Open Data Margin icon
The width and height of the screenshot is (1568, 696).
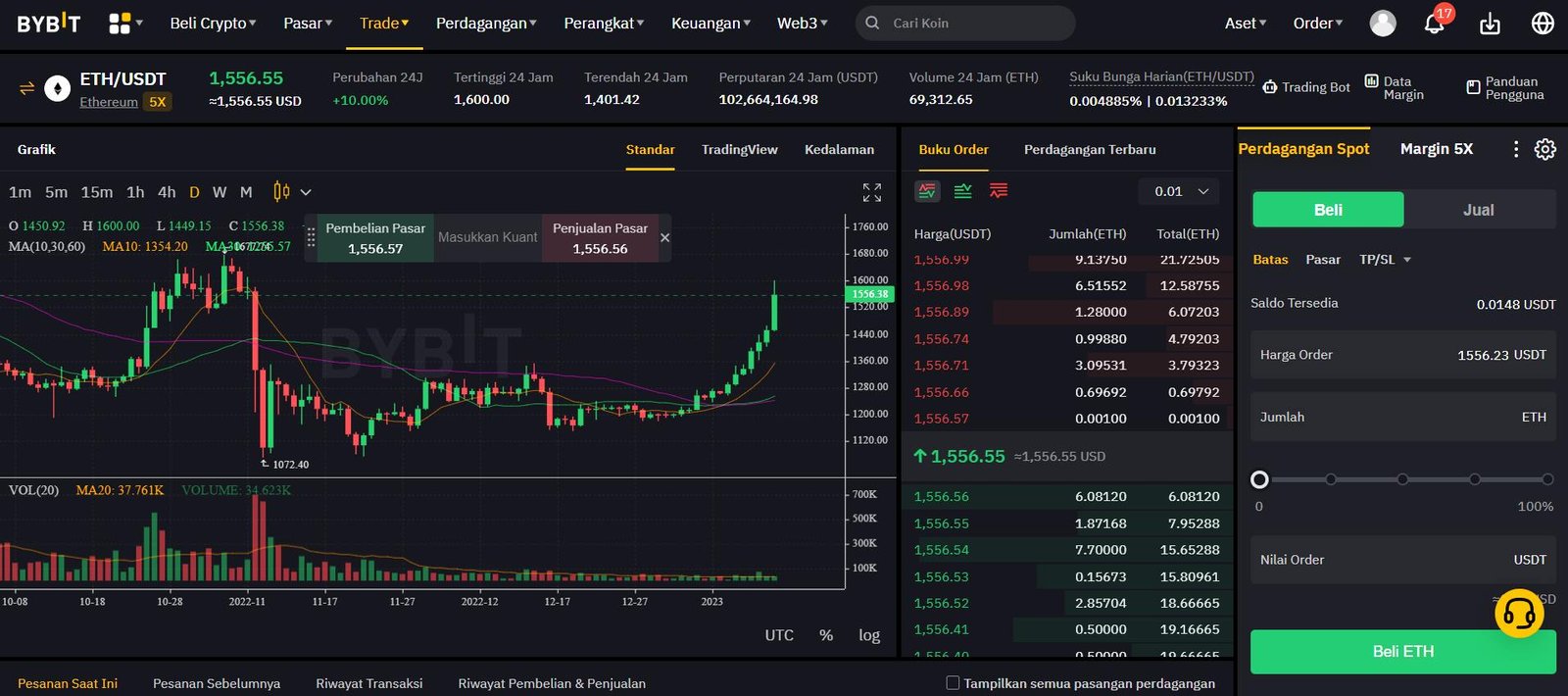(1372, 81)
